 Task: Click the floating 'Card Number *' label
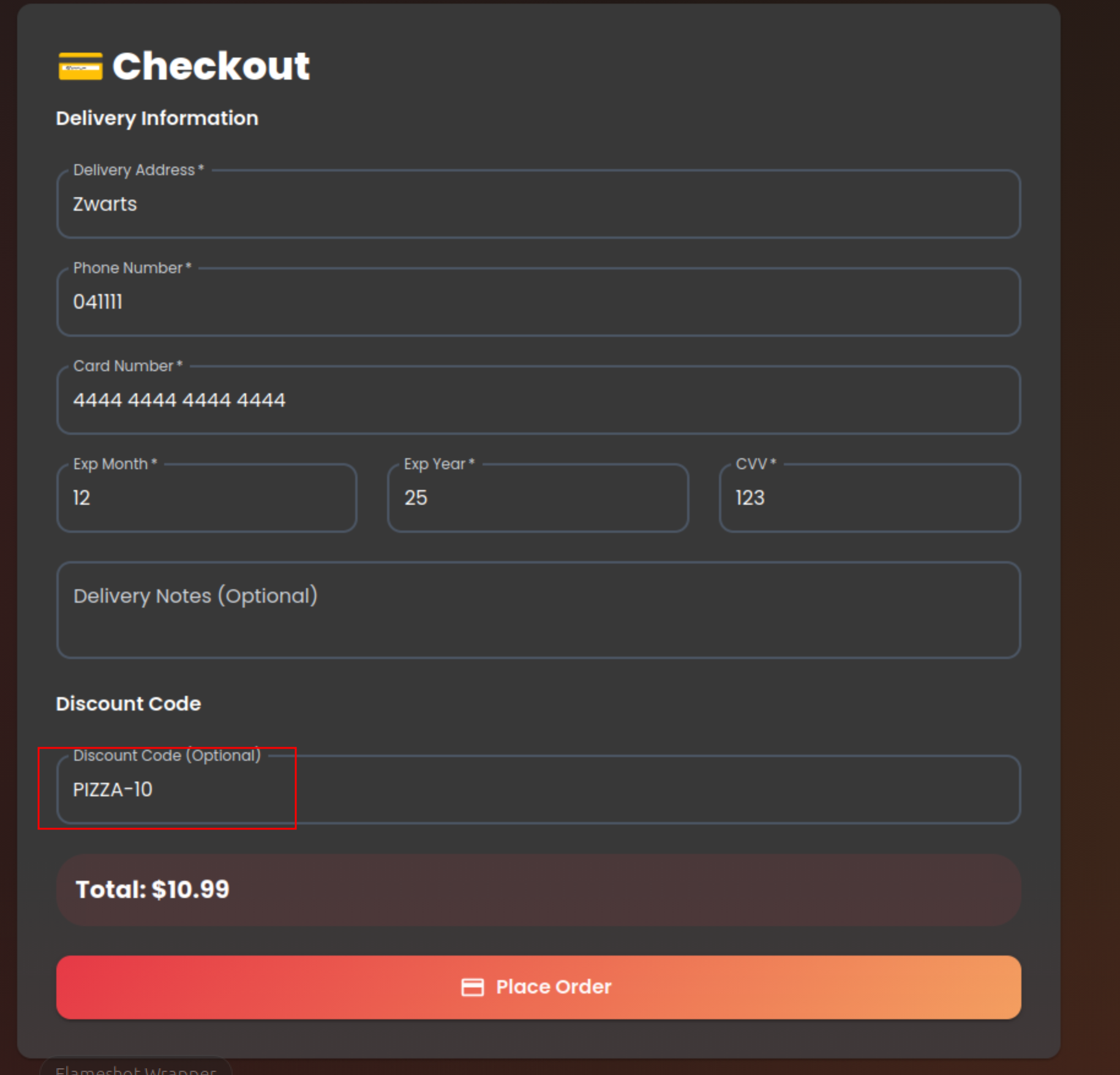[x=127, y=366]
